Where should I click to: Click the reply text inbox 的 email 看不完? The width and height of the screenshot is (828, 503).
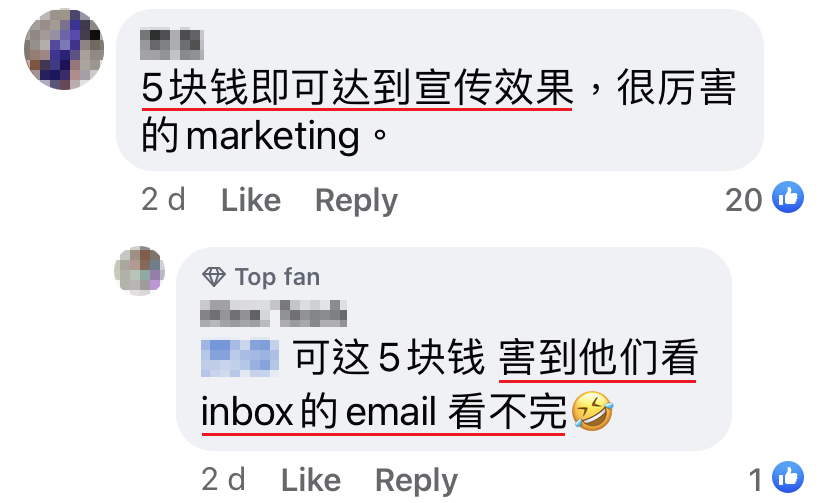384,412
